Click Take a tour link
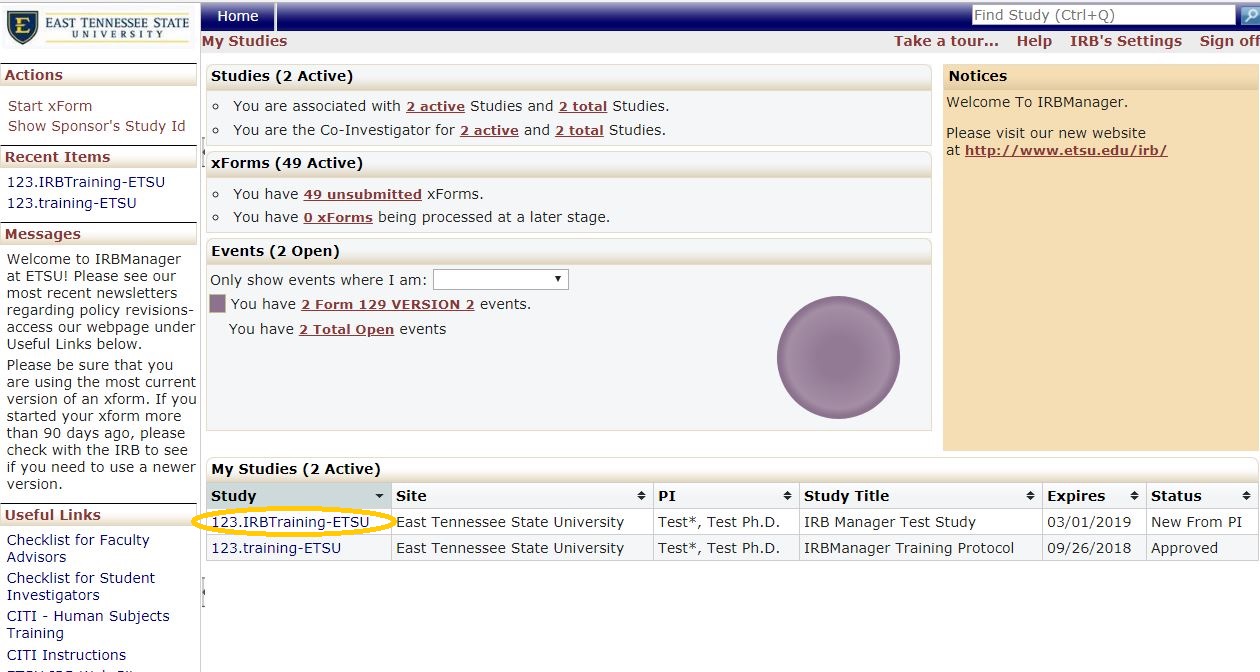The height and width of the screenshot is (672, 1260). point(946,41)
